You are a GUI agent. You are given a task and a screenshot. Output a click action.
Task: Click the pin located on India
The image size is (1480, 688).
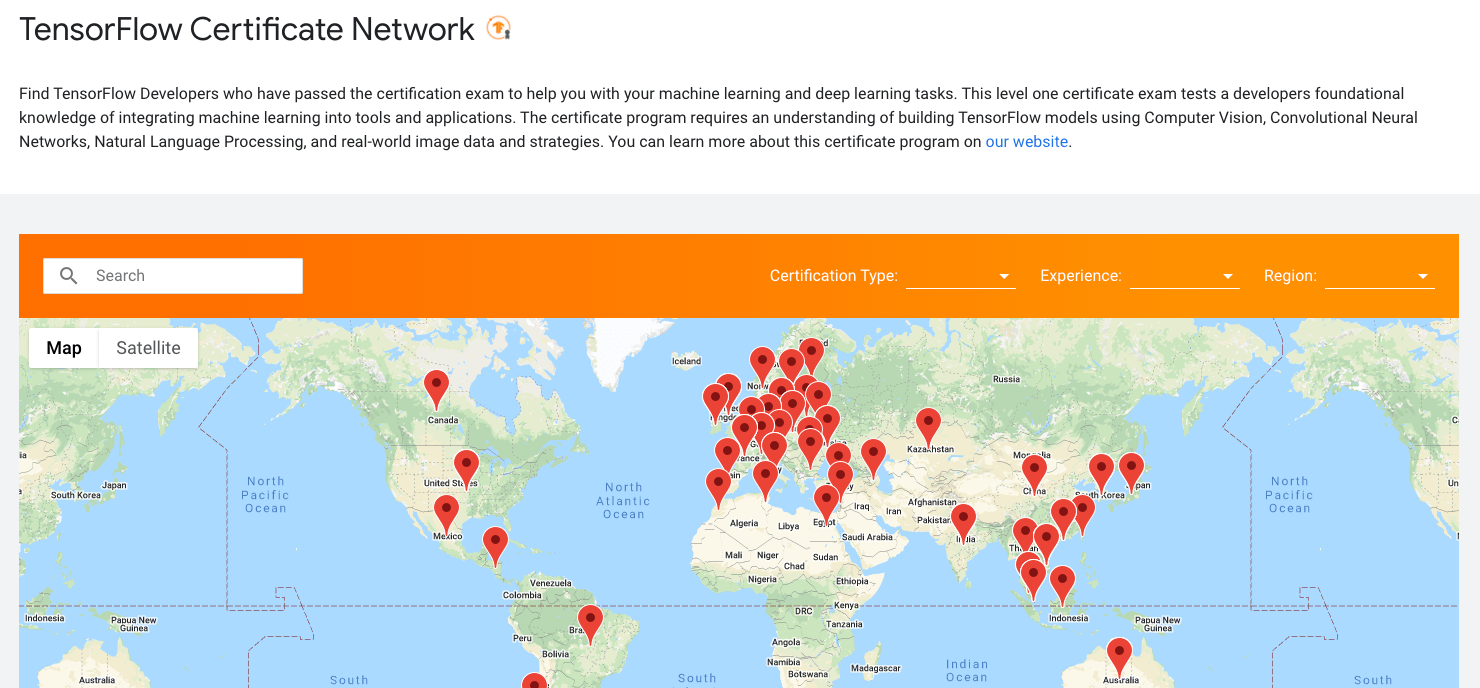point(963,523)
